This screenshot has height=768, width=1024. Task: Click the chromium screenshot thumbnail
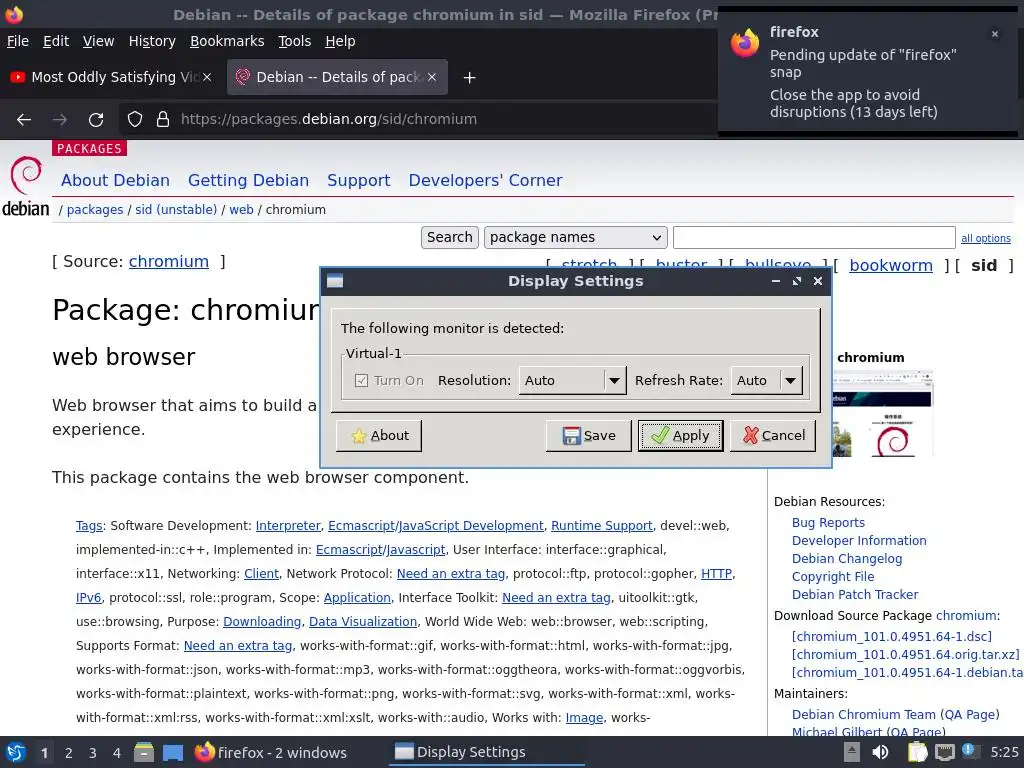(x=883, y=413)
